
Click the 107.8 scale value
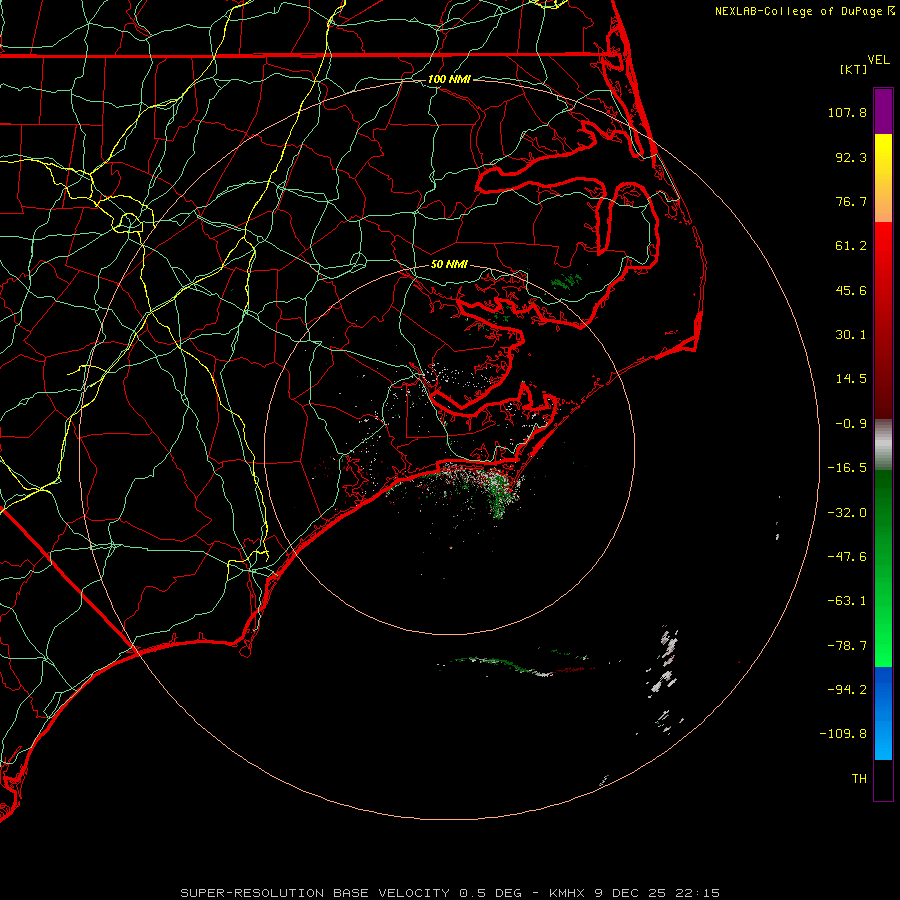coord(847,112)
